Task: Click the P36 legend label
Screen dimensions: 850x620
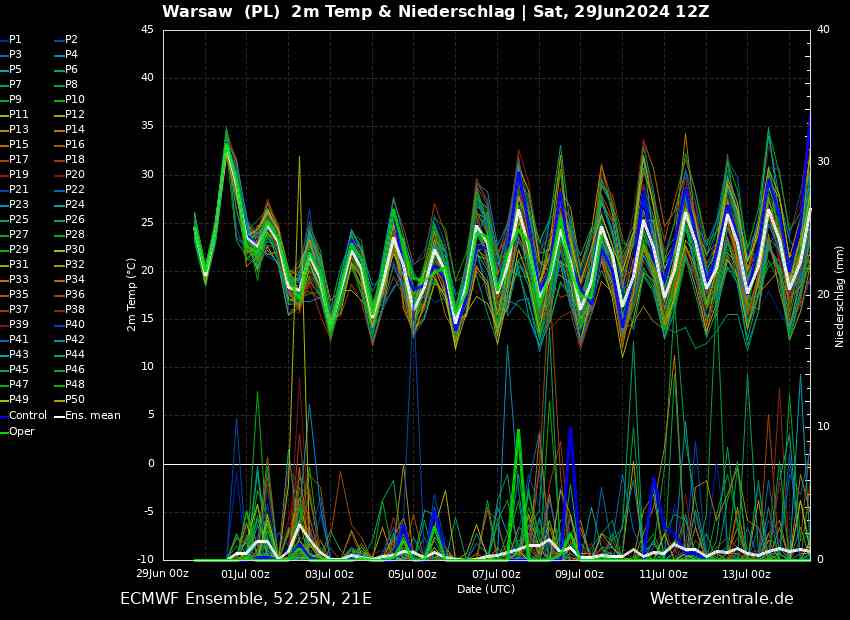Action: click(x=74, y=294)
